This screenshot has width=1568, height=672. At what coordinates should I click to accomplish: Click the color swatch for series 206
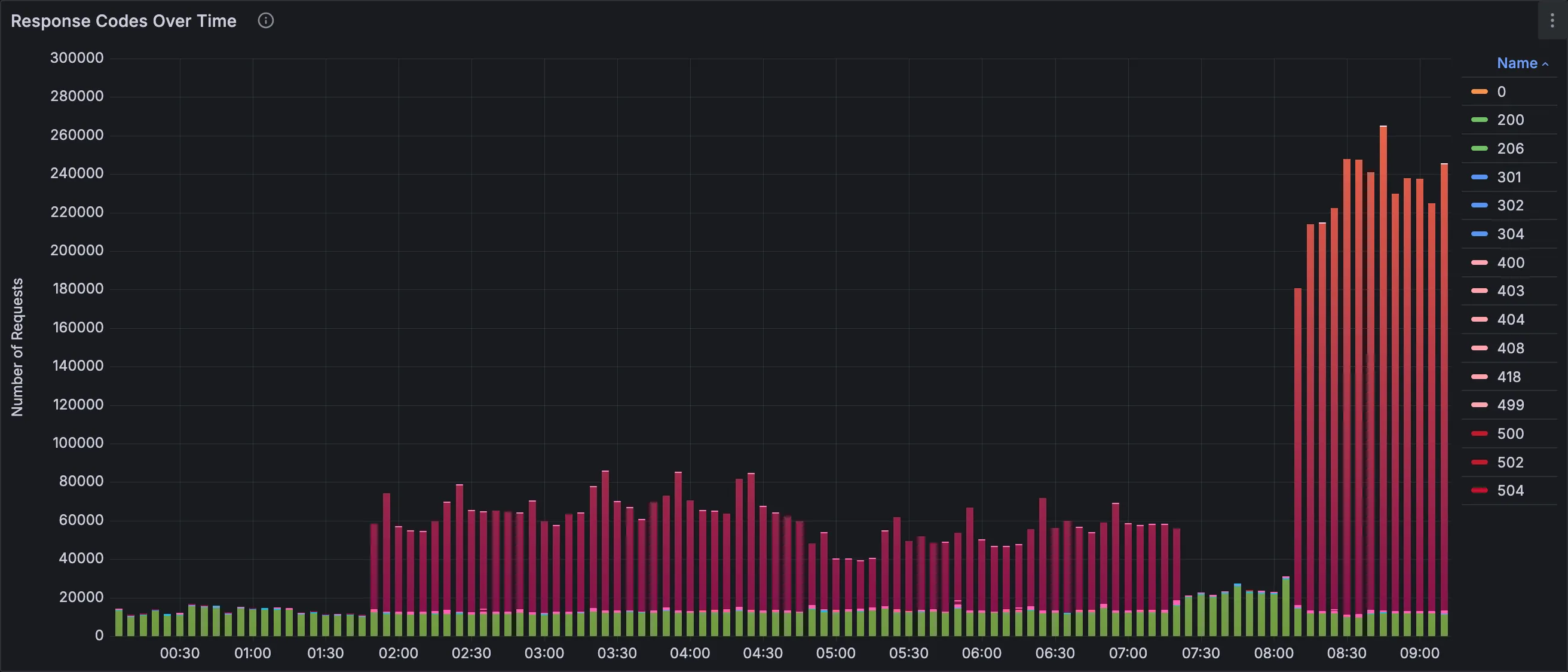(x=1478, y=148)
